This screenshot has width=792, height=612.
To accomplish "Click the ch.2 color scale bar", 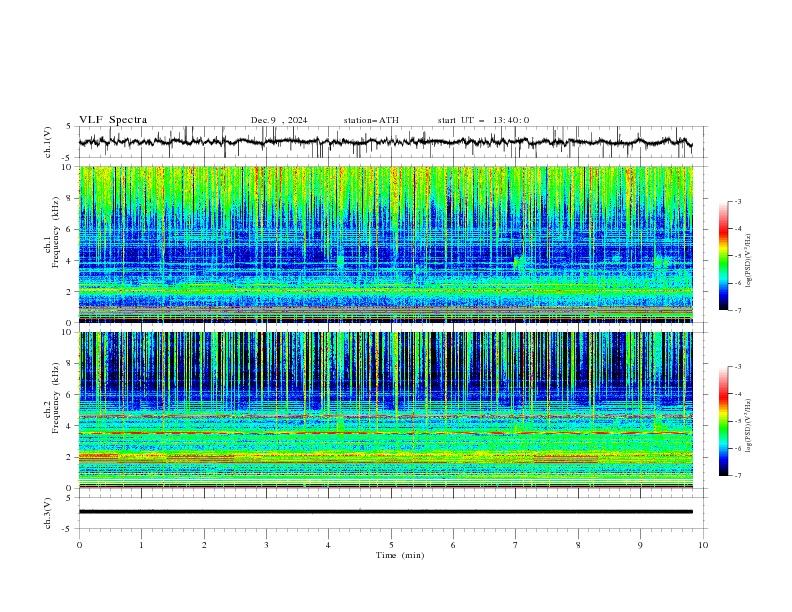I will (724, 421).
